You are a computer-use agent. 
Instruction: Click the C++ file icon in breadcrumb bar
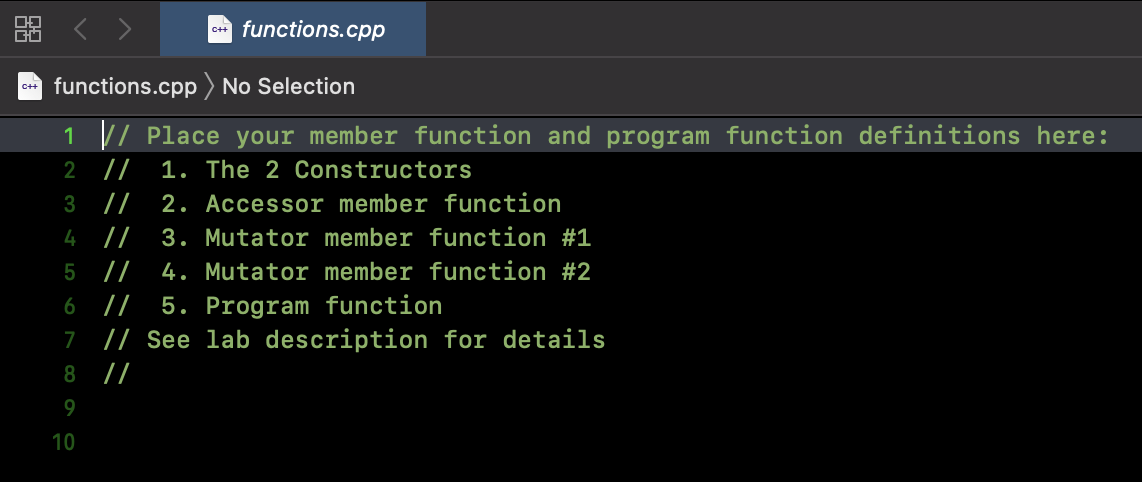[x=30, y=86]
